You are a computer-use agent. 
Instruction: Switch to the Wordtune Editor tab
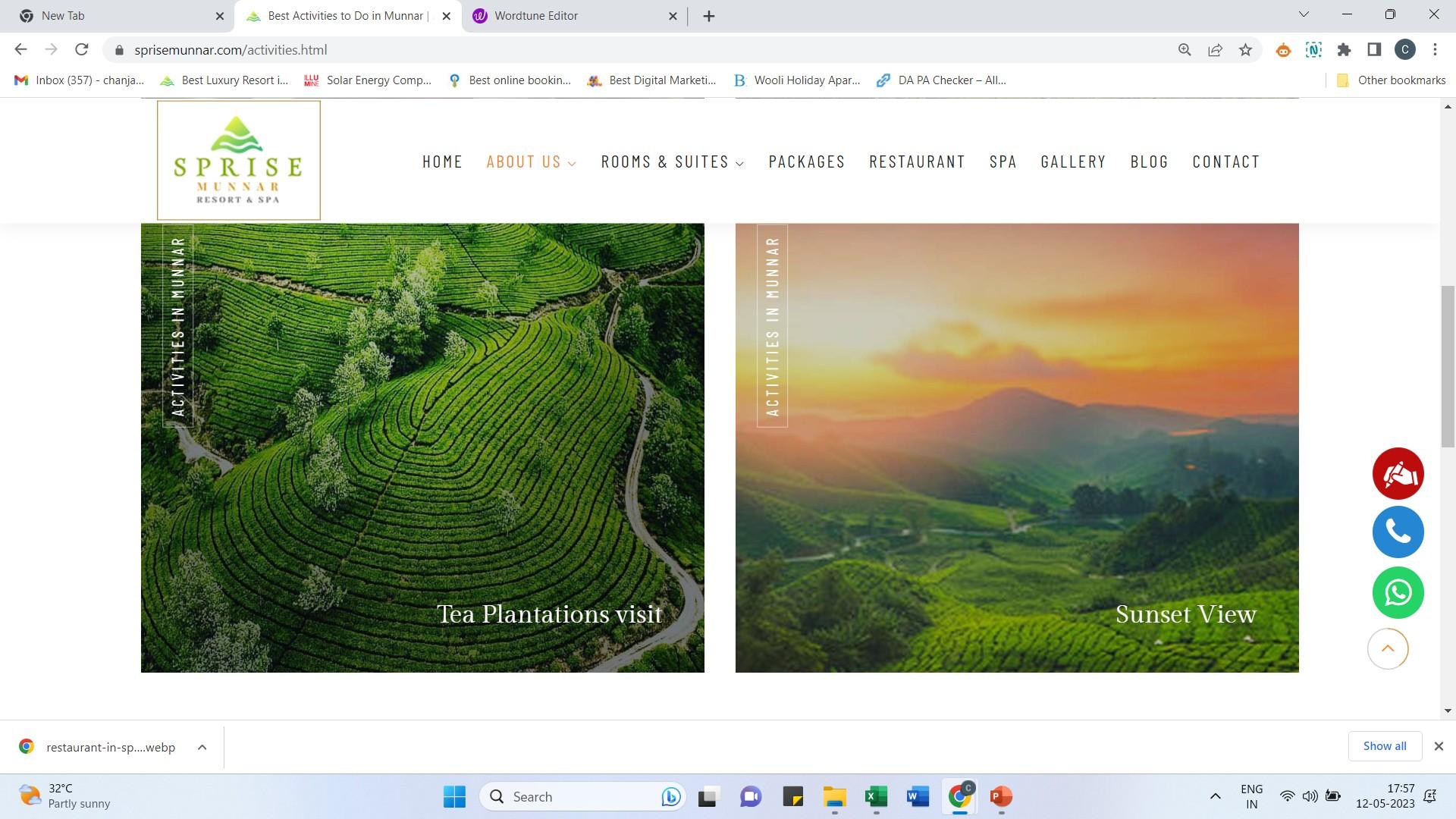536,16
